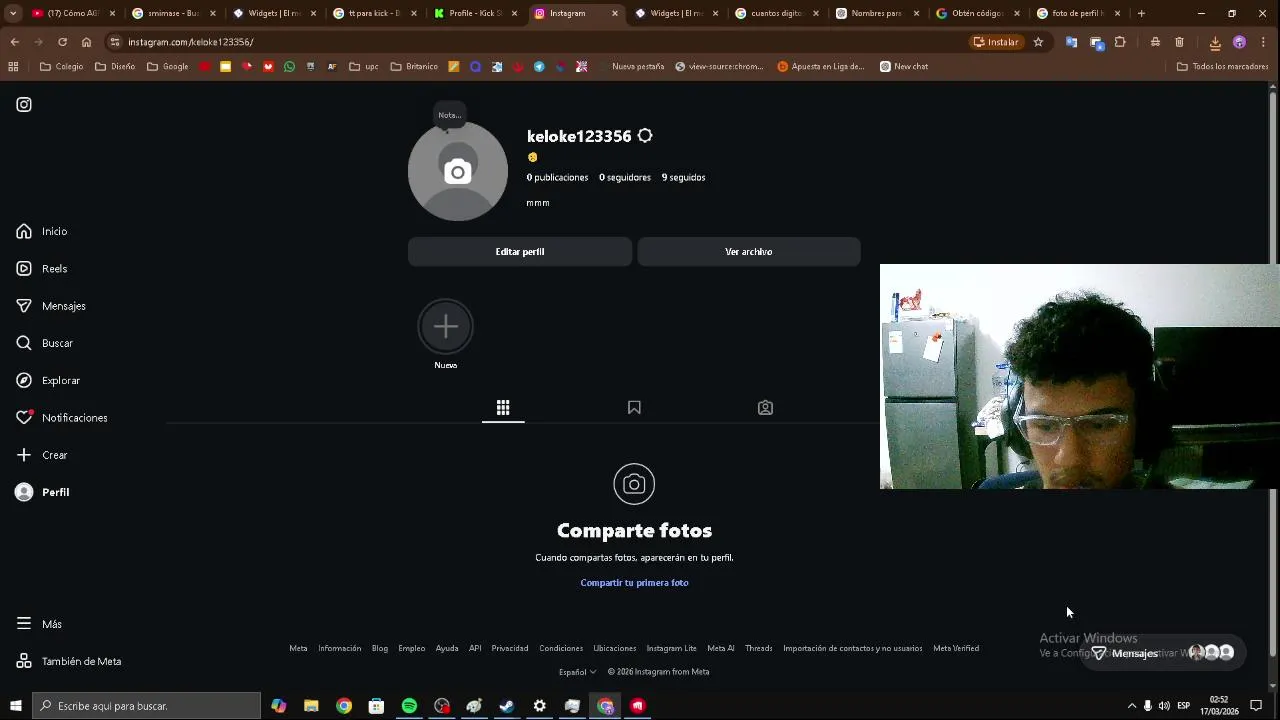Select the tagged photos tab
This screenshot has width=1280, height=720.
[x=765, y=408]
